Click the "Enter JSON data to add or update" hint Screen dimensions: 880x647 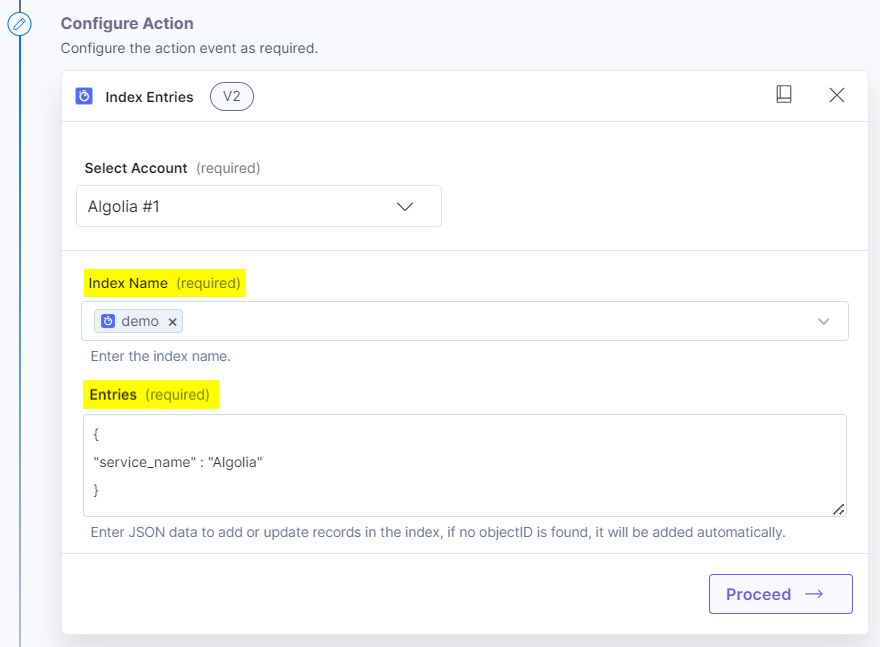pos(438,532)
